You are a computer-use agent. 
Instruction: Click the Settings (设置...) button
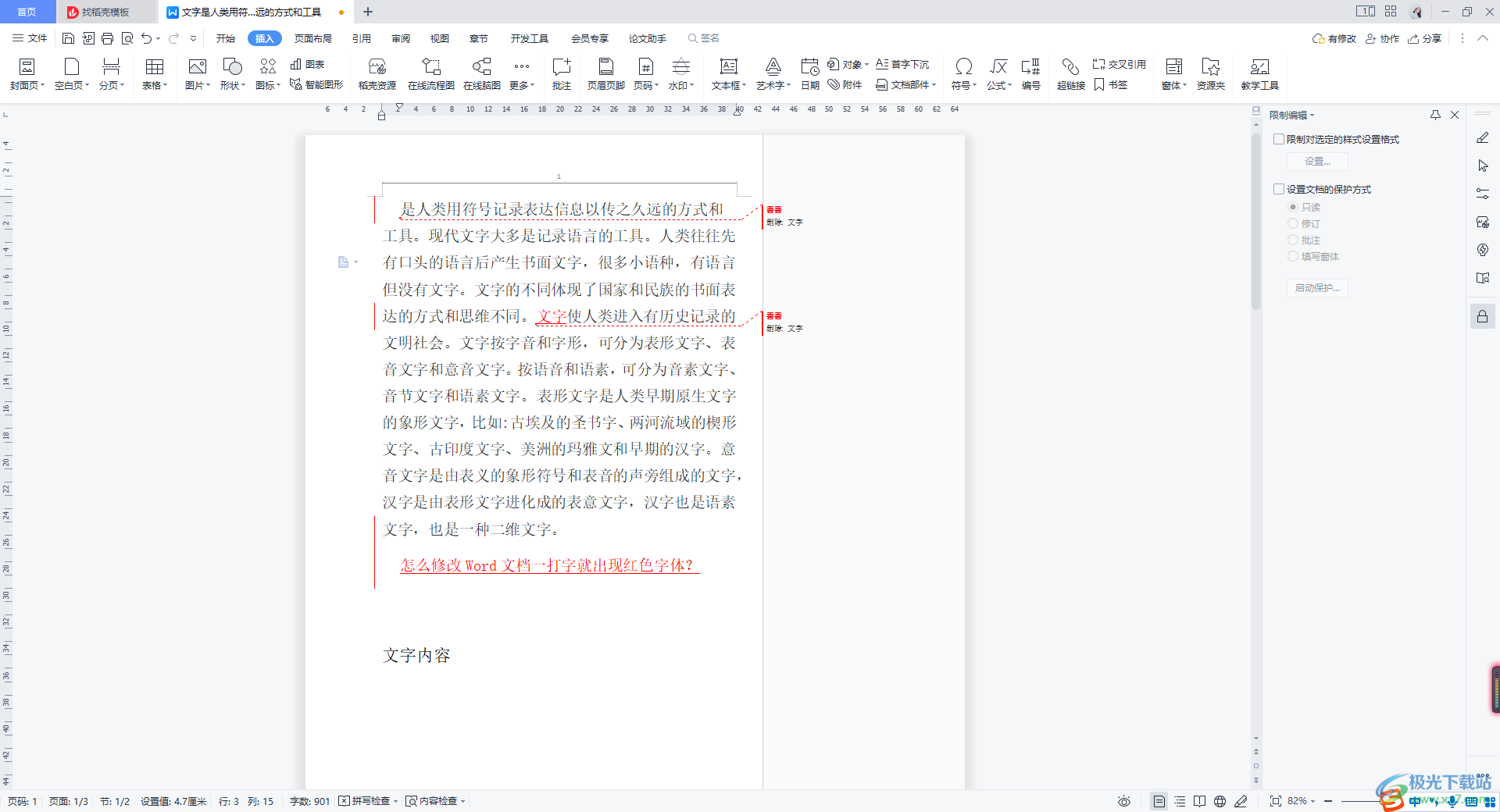point(1317,162)
